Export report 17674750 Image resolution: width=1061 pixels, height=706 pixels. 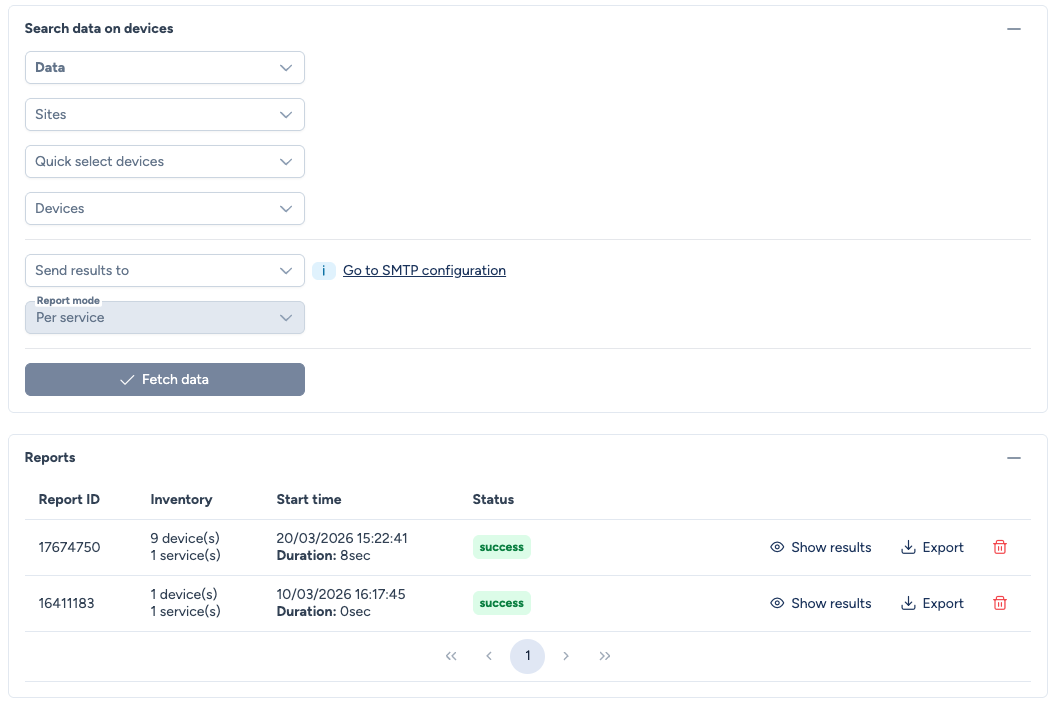pyautogui.click(x=933, y=547)
